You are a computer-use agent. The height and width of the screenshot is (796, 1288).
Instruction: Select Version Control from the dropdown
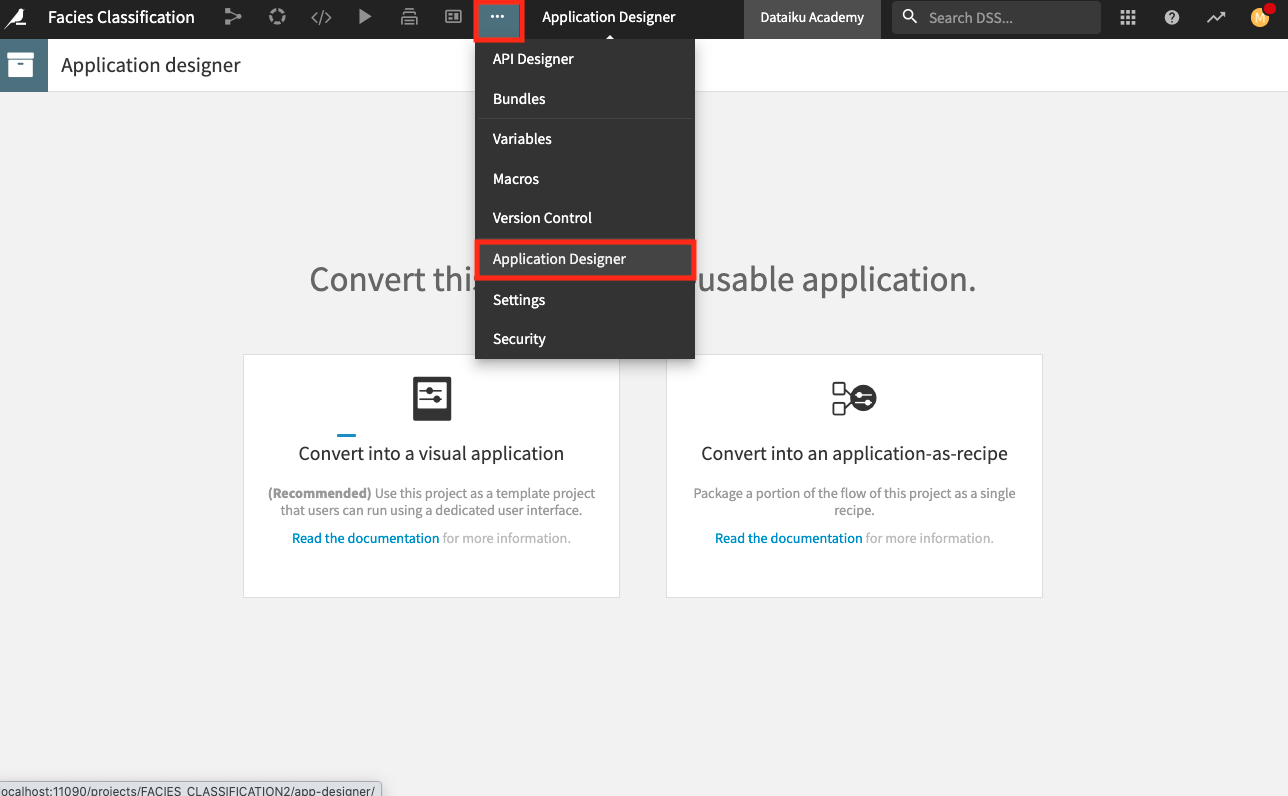click(541, 217)
